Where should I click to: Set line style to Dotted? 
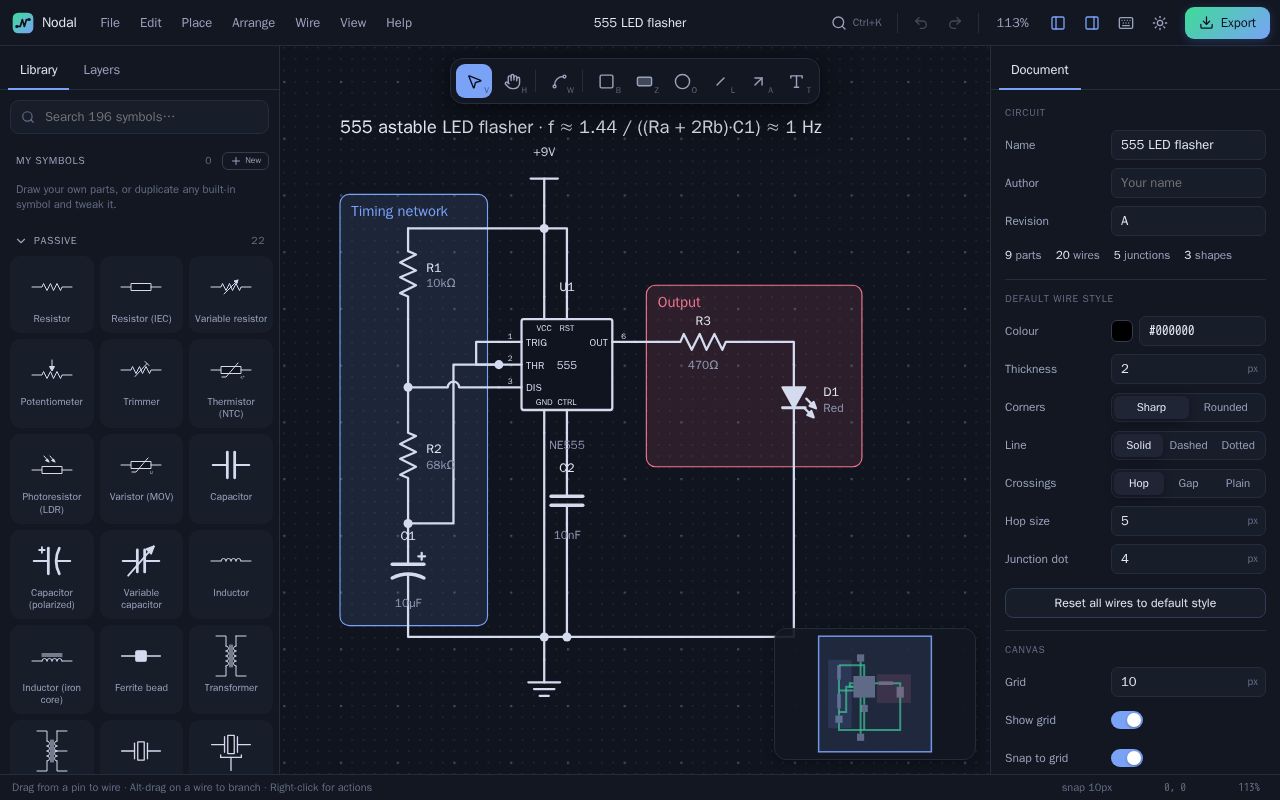click(x=1238, y=445)
